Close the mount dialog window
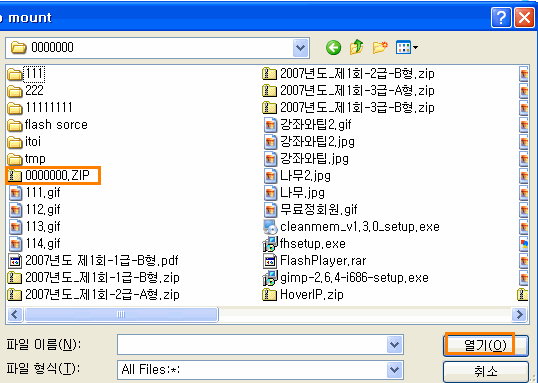Viewport: 538px width, 383px height. pos(524,17)
